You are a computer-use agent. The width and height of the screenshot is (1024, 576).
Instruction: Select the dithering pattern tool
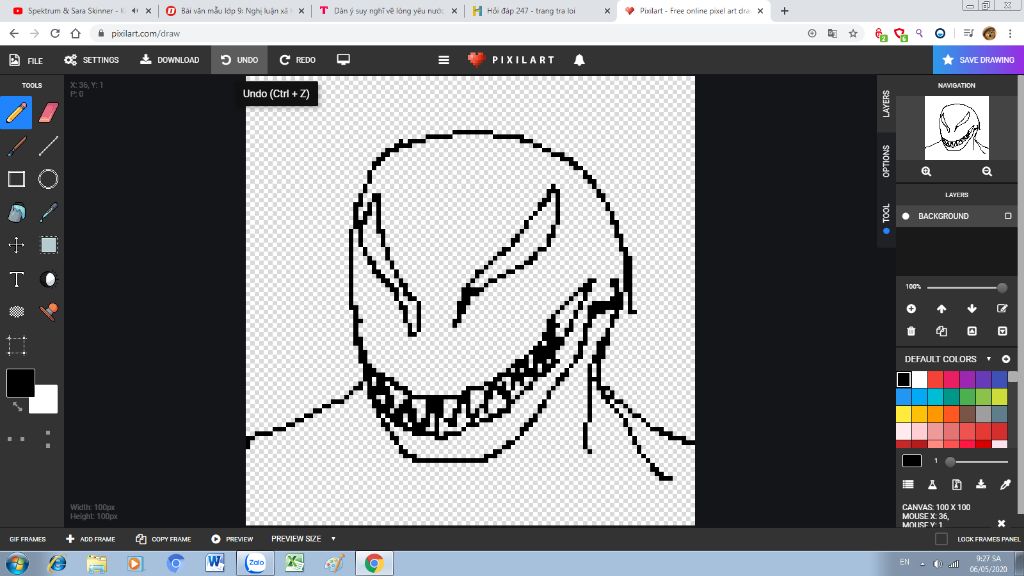tap(16, 312)
